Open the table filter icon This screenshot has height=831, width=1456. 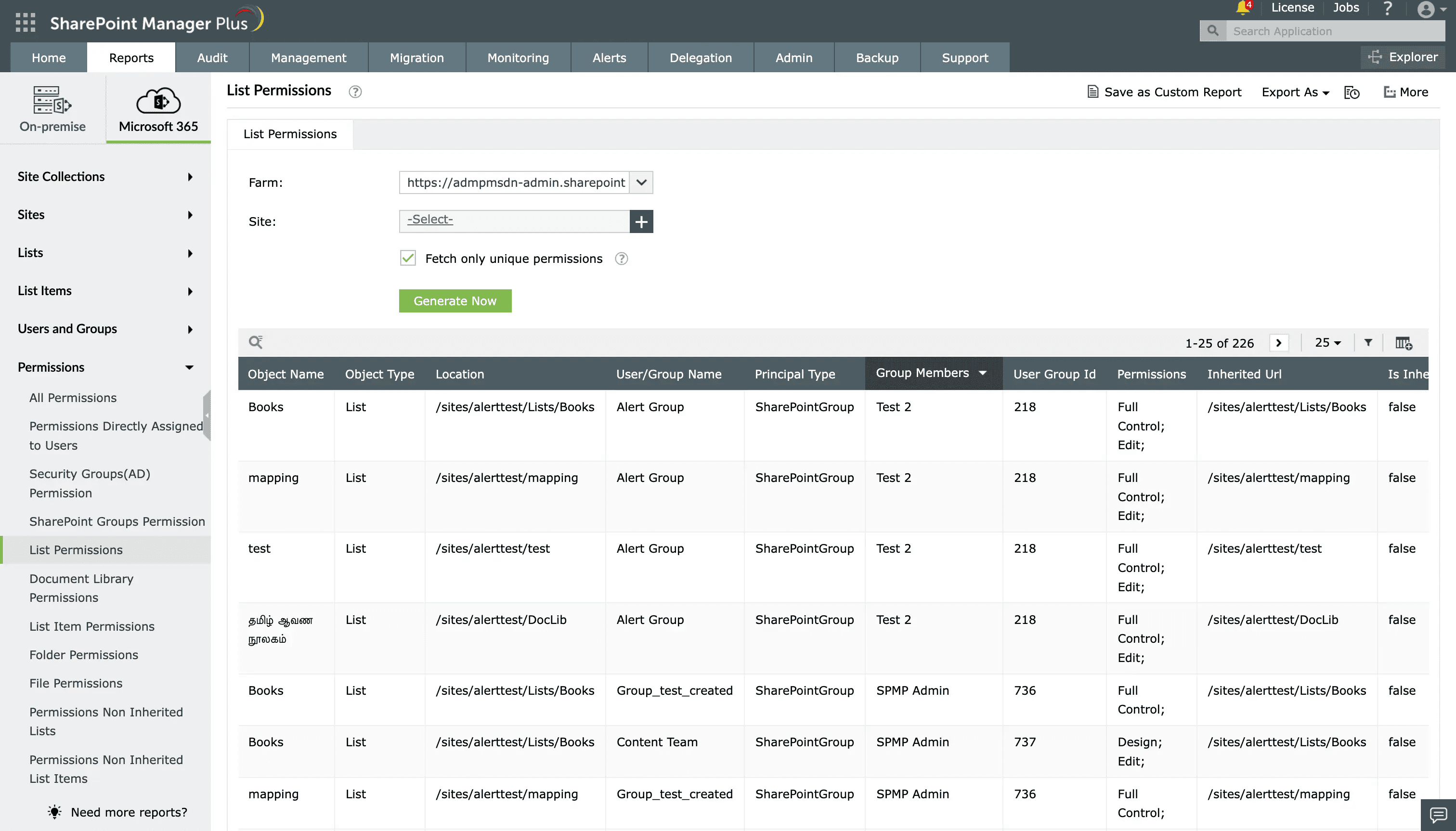click(x=1368, y=342)
